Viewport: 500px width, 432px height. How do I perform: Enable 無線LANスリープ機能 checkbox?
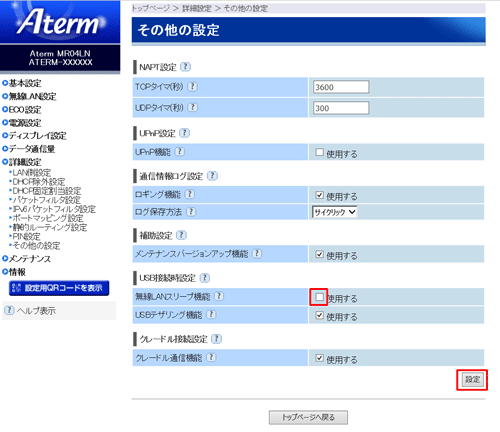(x=319, y=297)
